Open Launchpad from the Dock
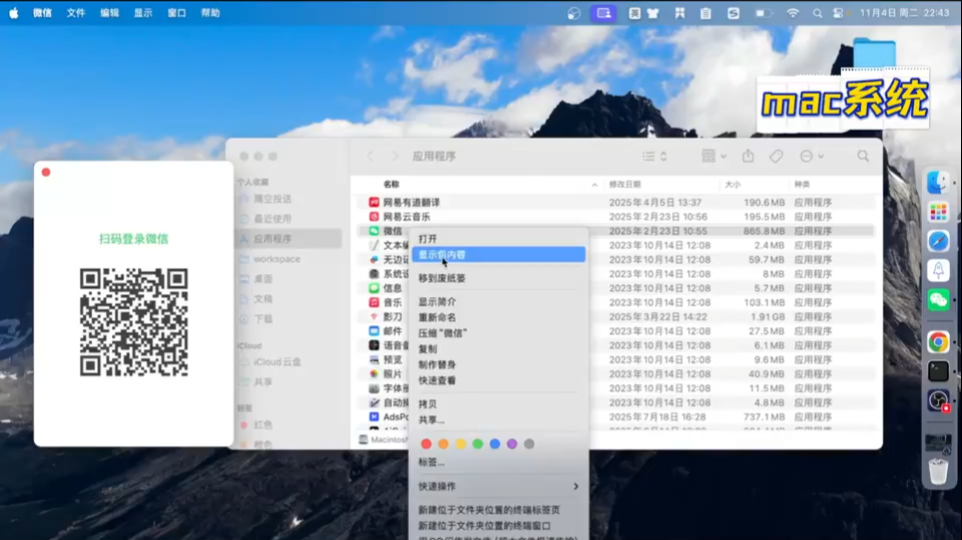This screenshot has height=540, width=962. coord(938,212)
